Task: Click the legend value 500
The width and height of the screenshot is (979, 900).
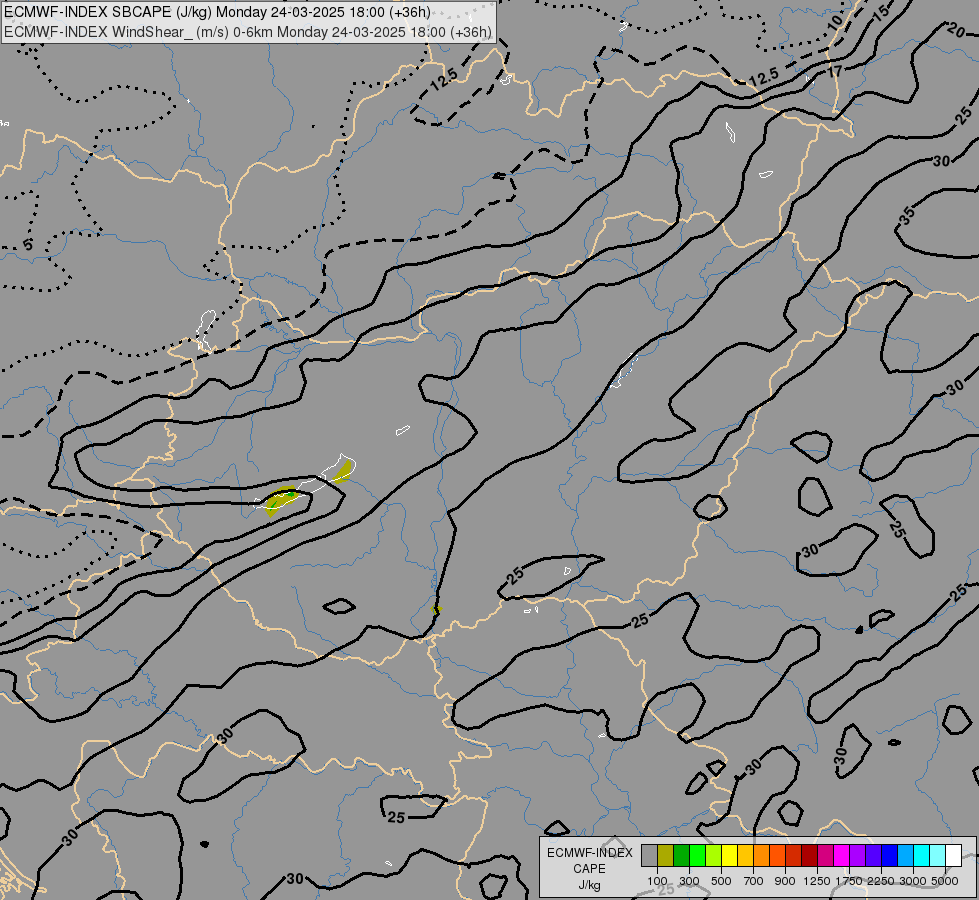Action: coord(721,881)
